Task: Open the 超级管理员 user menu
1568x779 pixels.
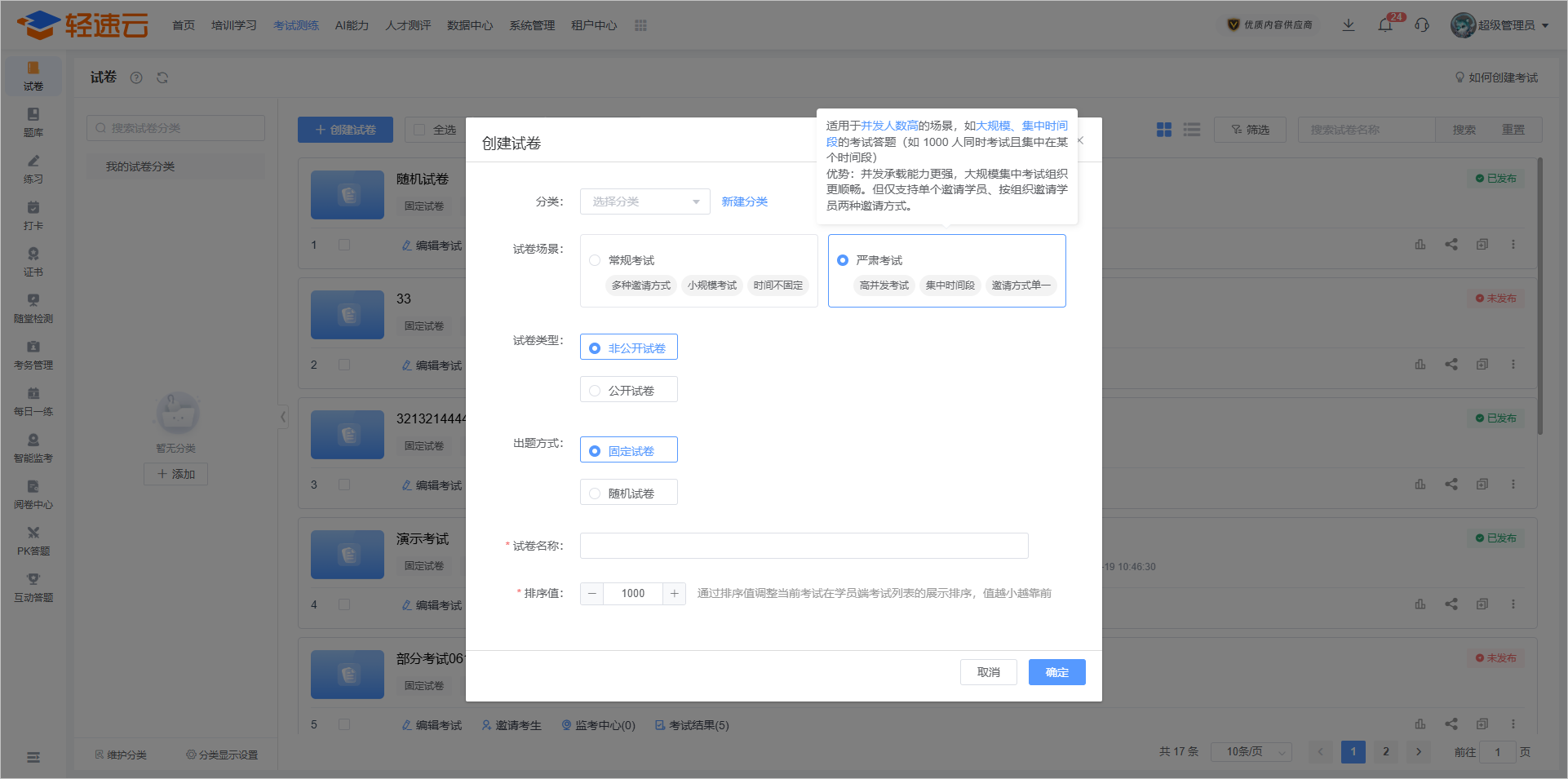Action: pos(1500,25)
